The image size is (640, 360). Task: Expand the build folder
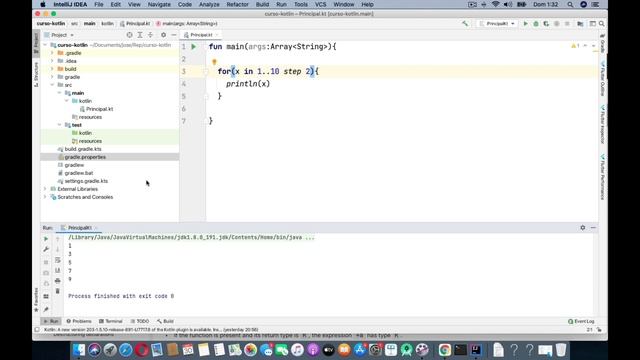tap(52, 69)
